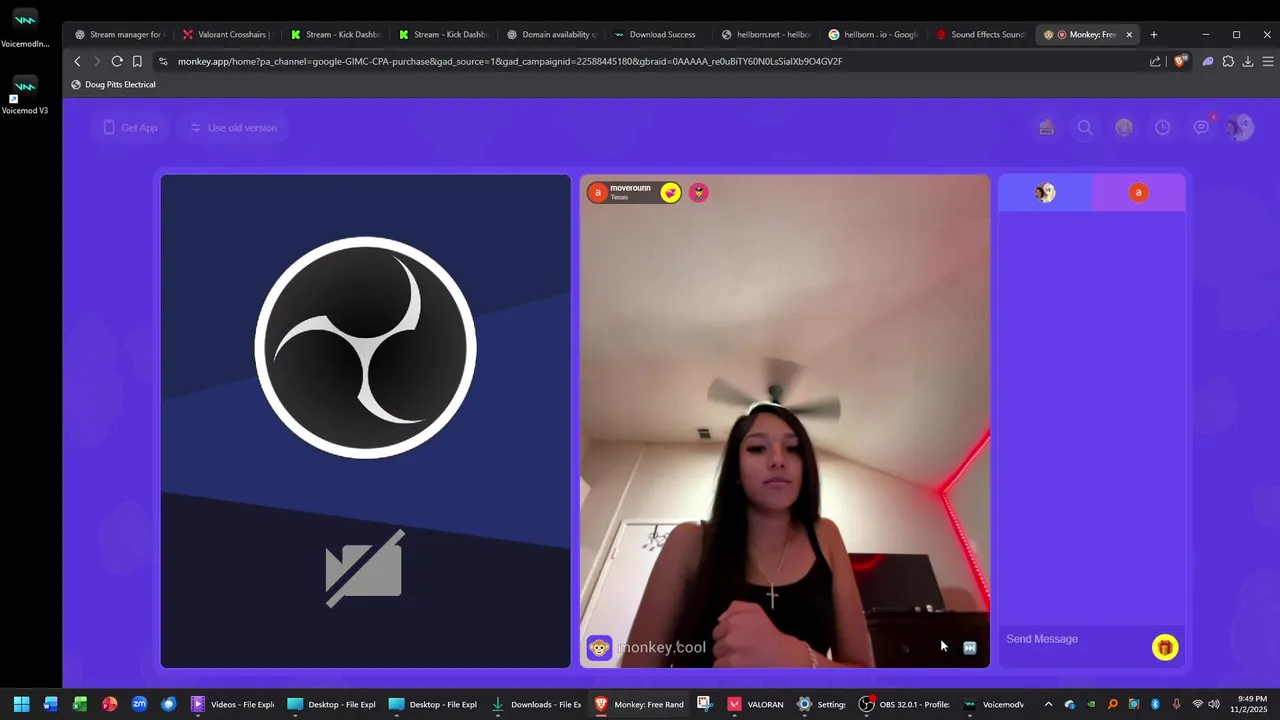Screen dimensions: 1280x720
Task: Open the Wi-Fi network tray icon
Action: point(1197,704)
